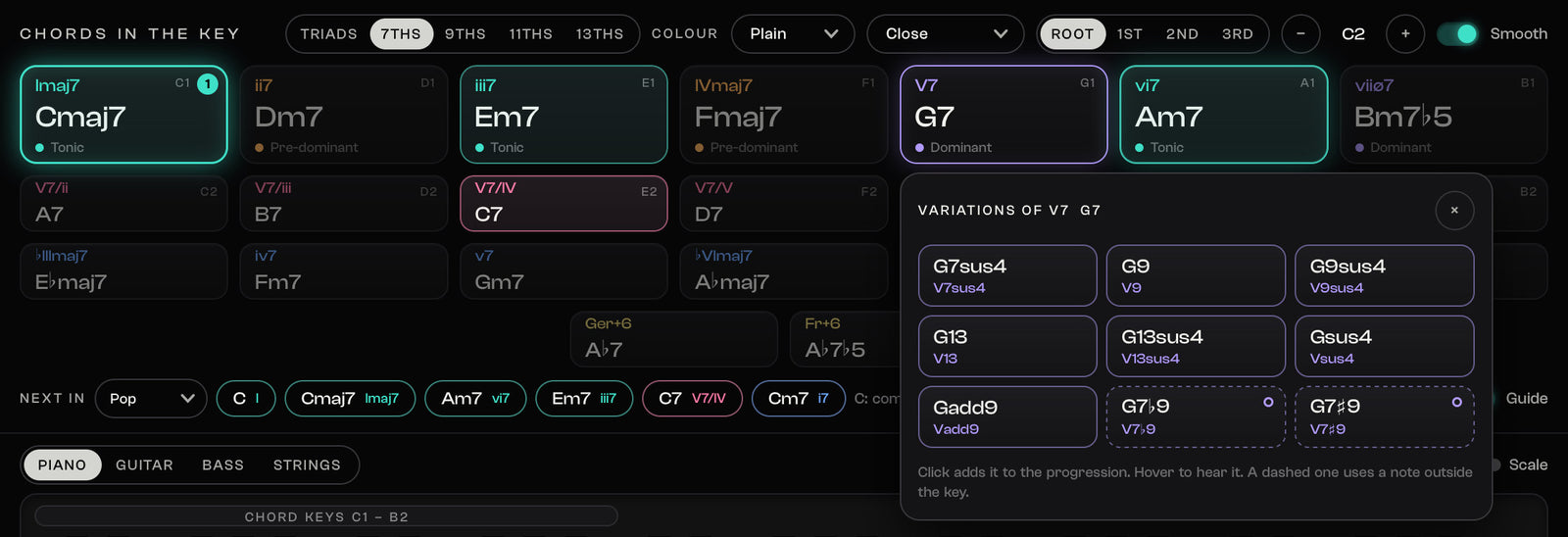
Task: Select the 7ths chord type
Action: tap(401, 33)
